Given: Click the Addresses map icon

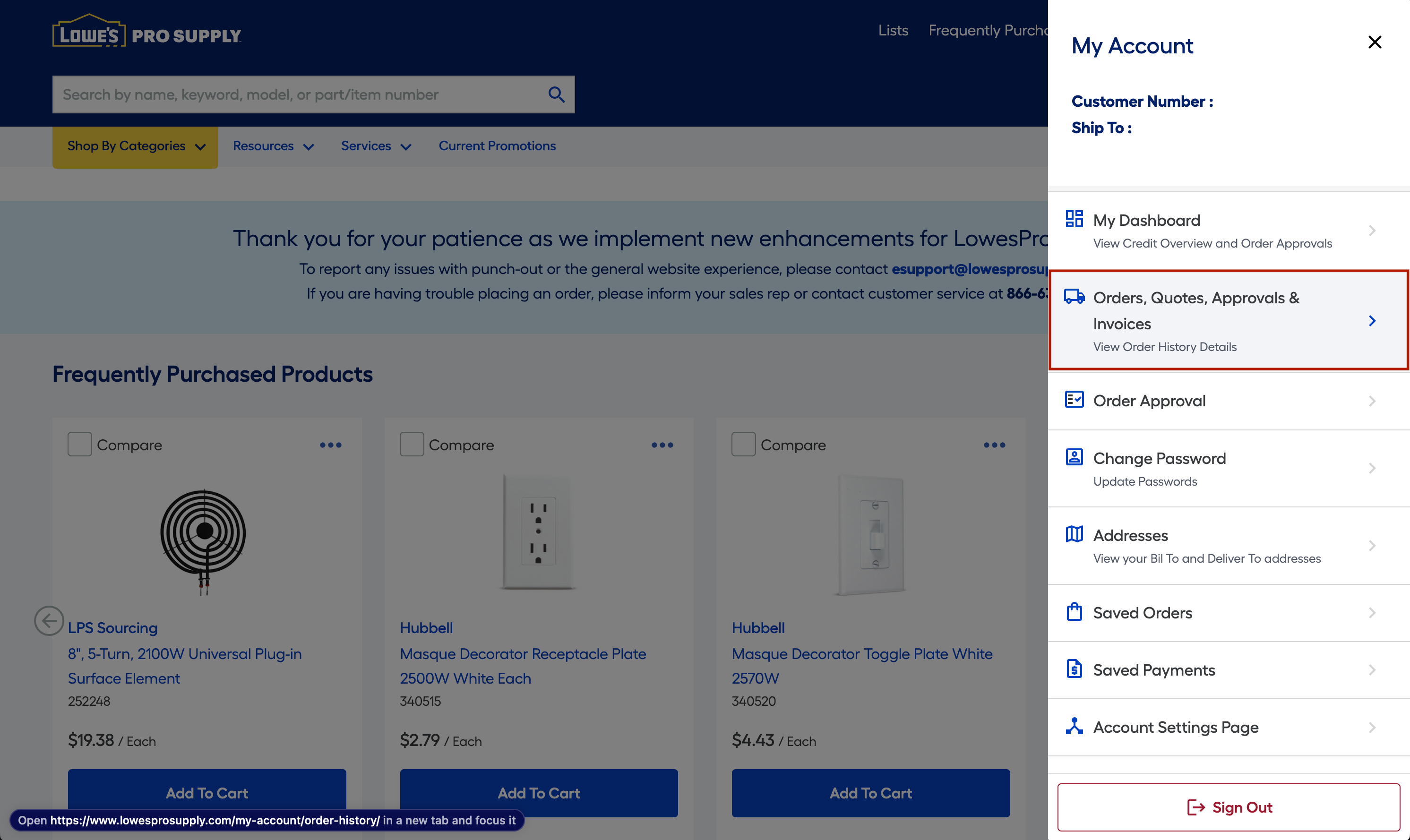Looking at the screenshot, I should click(1074, 534).
